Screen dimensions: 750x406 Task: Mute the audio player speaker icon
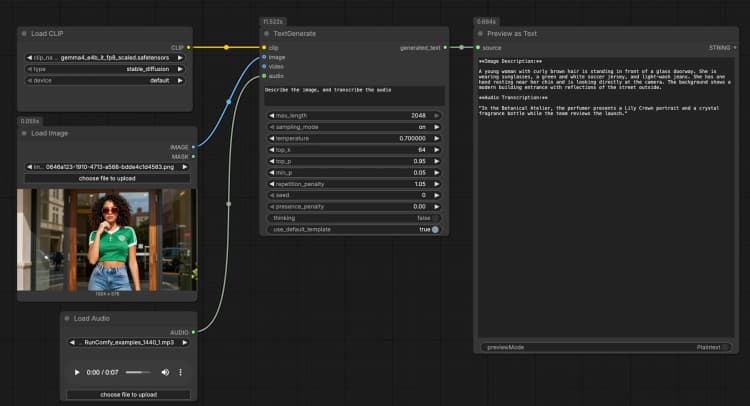(165, 372)
